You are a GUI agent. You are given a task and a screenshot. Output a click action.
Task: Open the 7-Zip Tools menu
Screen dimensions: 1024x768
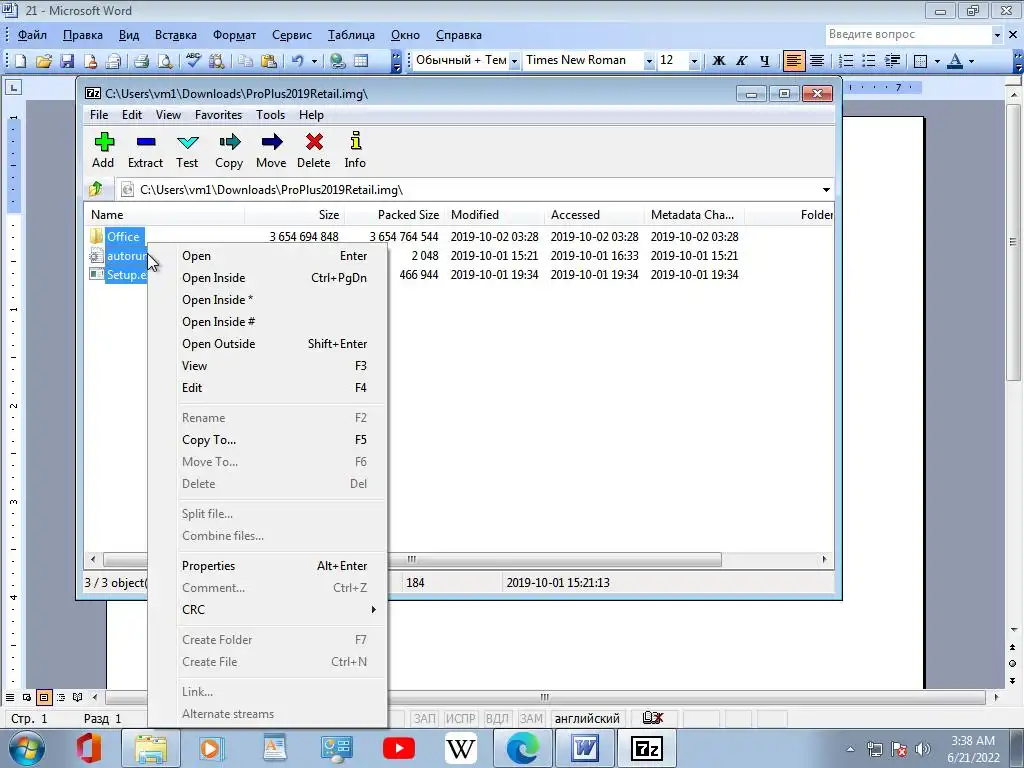270,114
